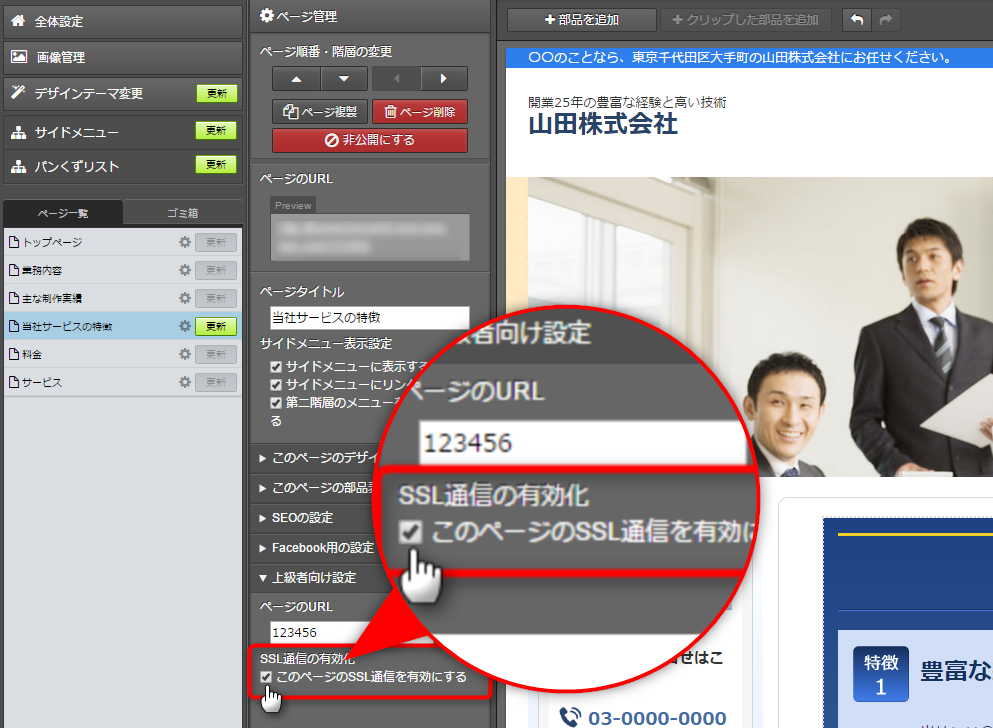Click the 部品を追加 button
The image size is (993, 728).
(581, 19)
